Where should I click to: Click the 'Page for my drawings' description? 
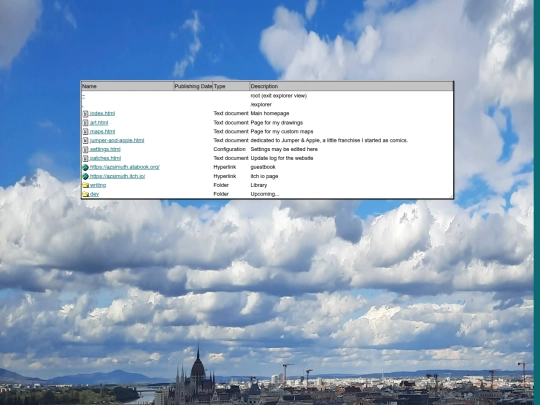[x=277, y=123]
